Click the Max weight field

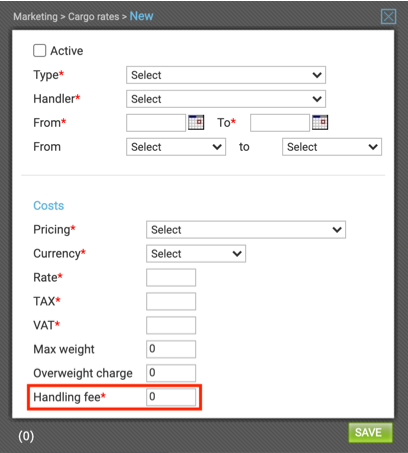171,349
